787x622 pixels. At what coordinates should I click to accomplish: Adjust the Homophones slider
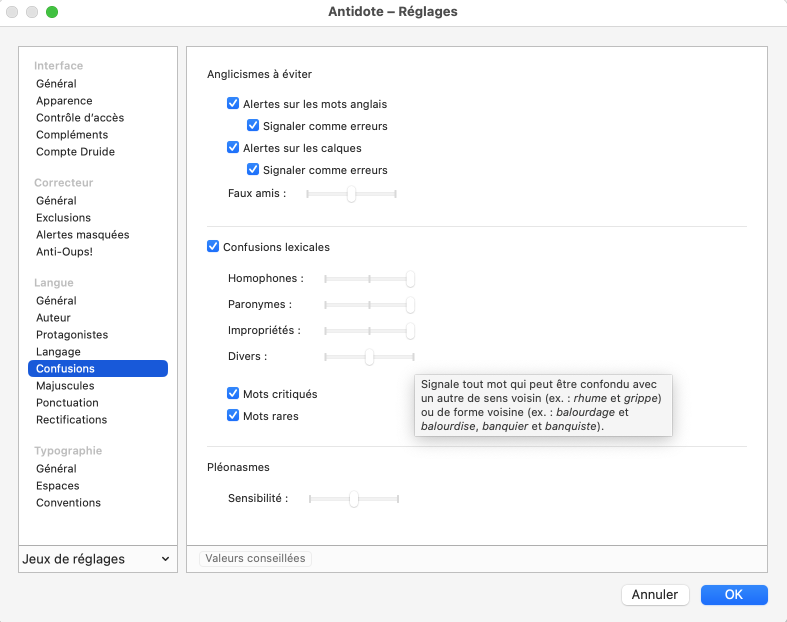coord(410,279)
